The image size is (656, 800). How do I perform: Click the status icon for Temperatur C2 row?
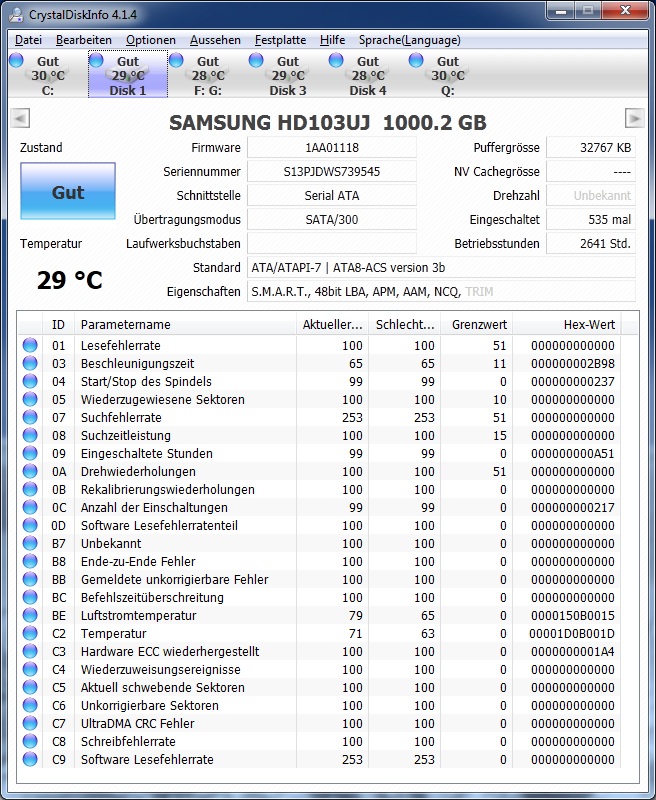coord(30,633)
